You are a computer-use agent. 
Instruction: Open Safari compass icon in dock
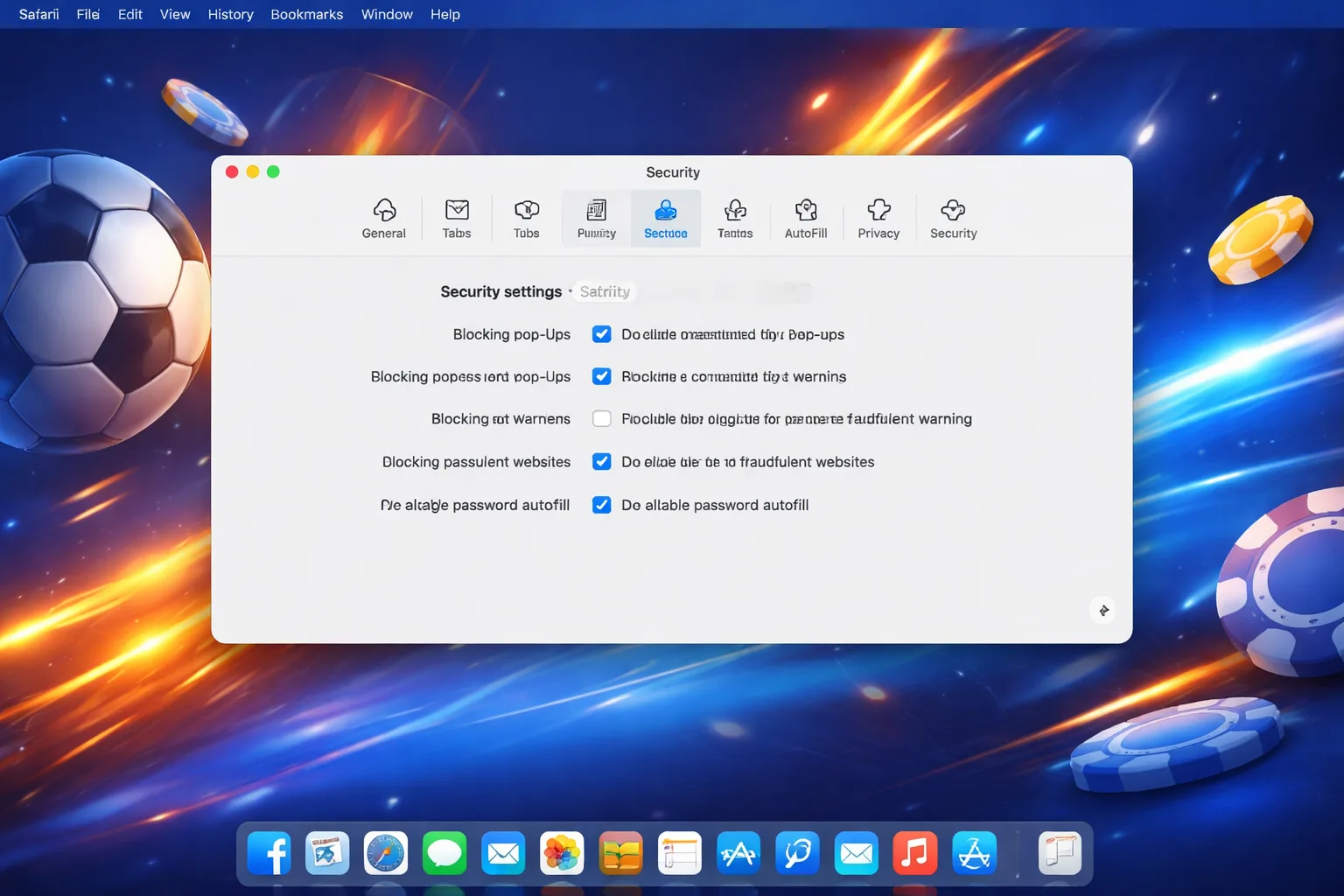pos(386,853)
